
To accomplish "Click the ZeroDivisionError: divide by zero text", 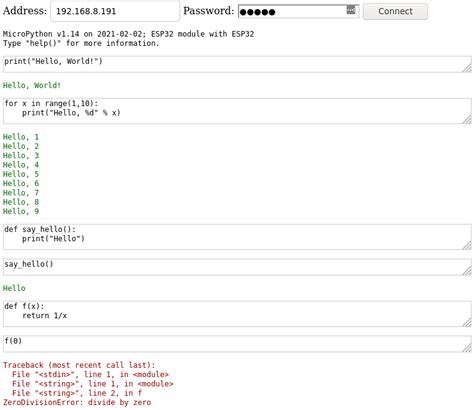I will point(77,402).
